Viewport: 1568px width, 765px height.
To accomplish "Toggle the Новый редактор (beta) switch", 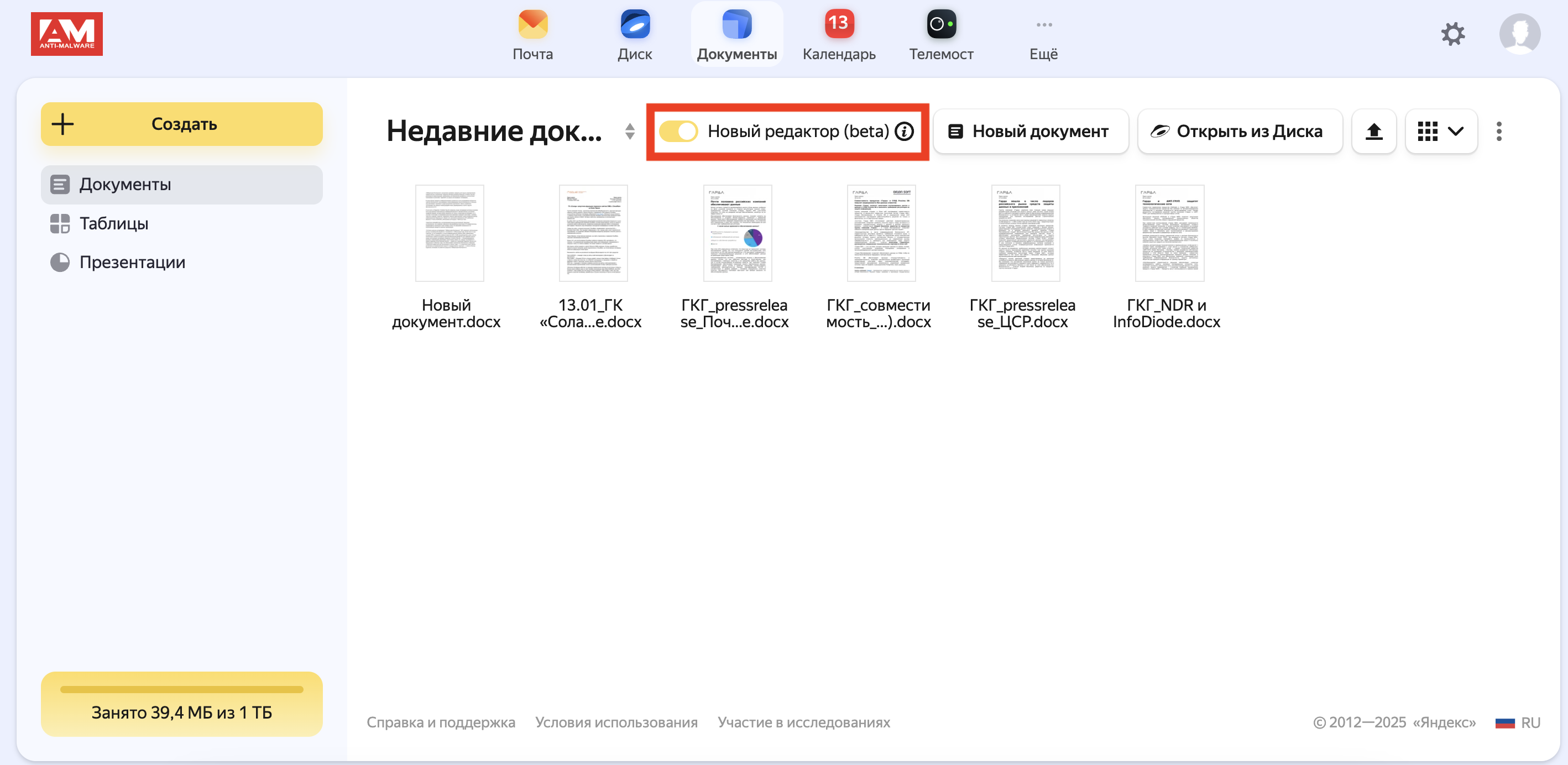I will tap(679, 132).
